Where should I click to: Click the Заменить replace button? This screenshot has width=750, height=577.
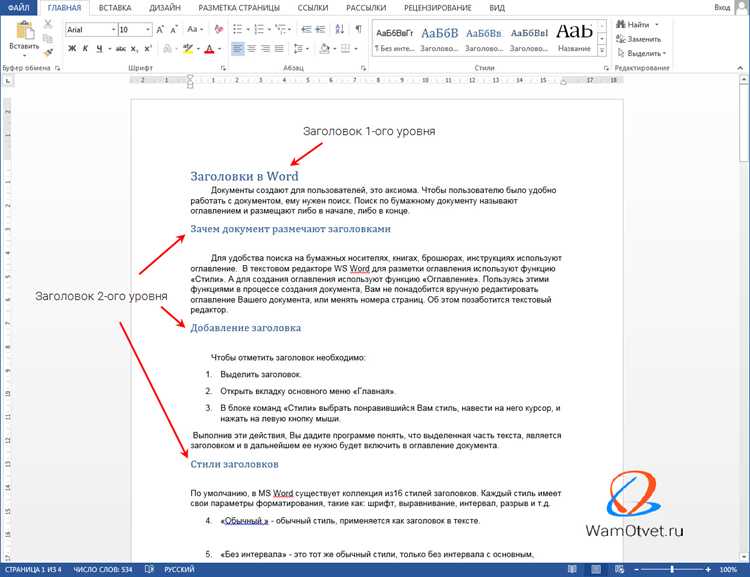[639, 39]
